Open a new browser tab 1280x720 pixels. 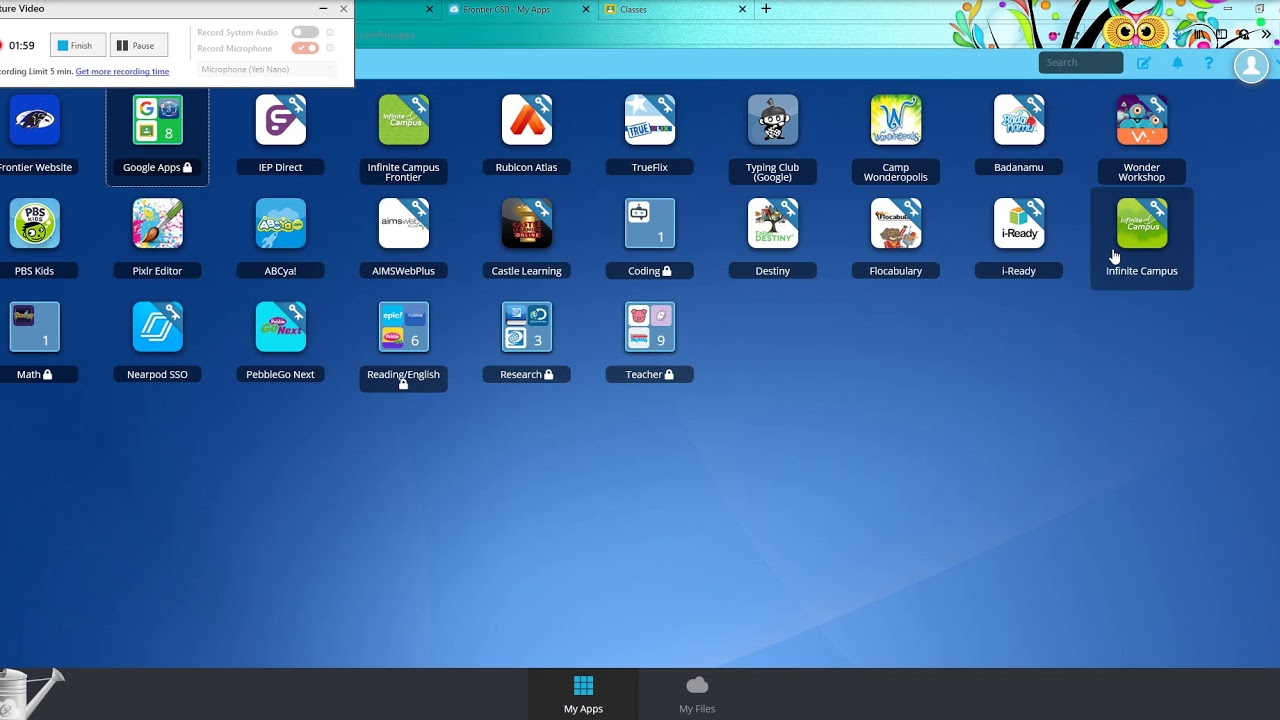pyautogui.click(x=766, y=9)
